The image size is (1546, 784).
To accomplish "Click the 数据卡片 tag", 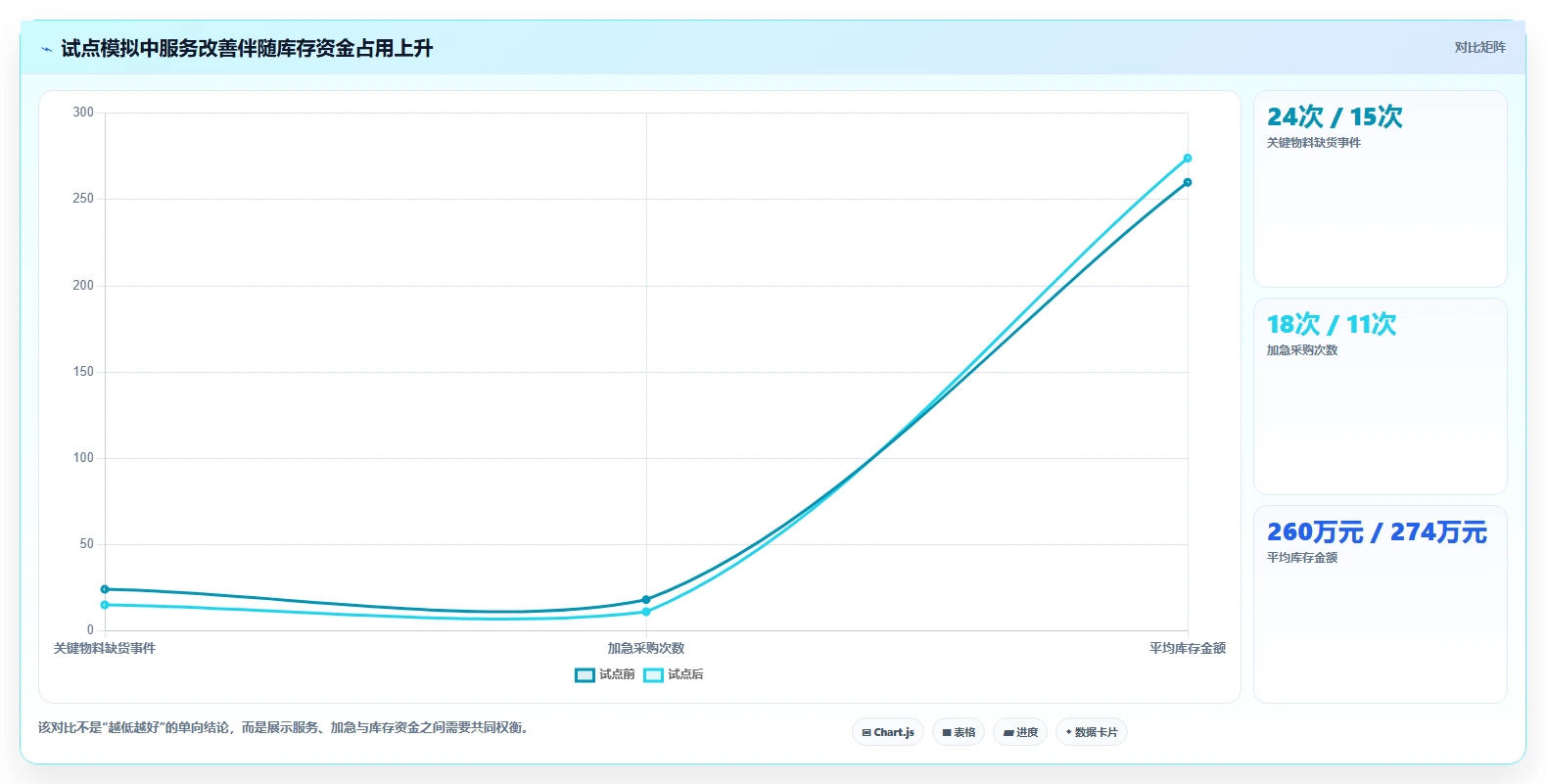I will click(1092, 732).
